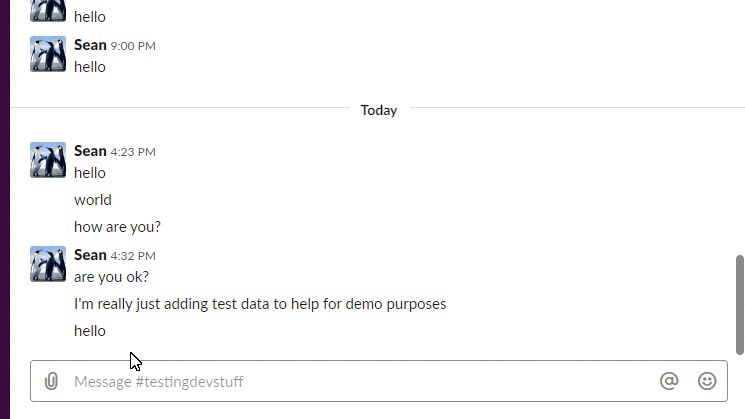Click the Sean name on the 4:32 PM message

pyautogui.click(x=90, y=255)
